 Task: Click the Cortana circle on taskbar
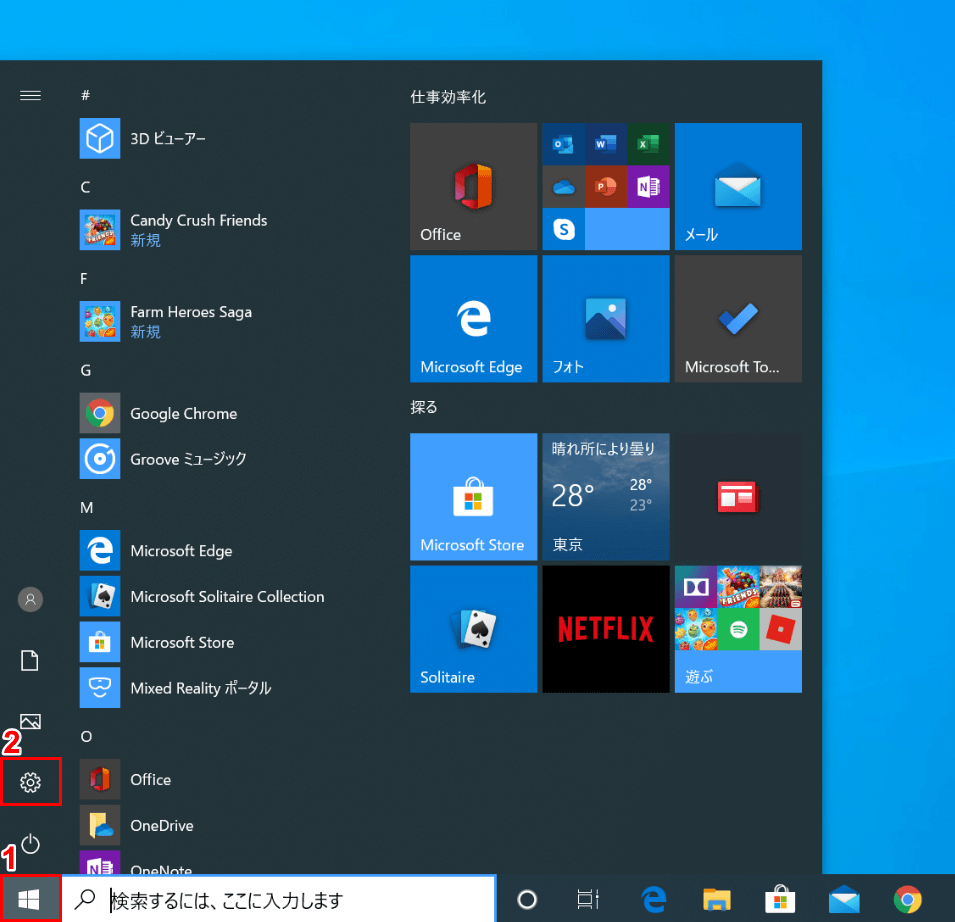(527, 899)
